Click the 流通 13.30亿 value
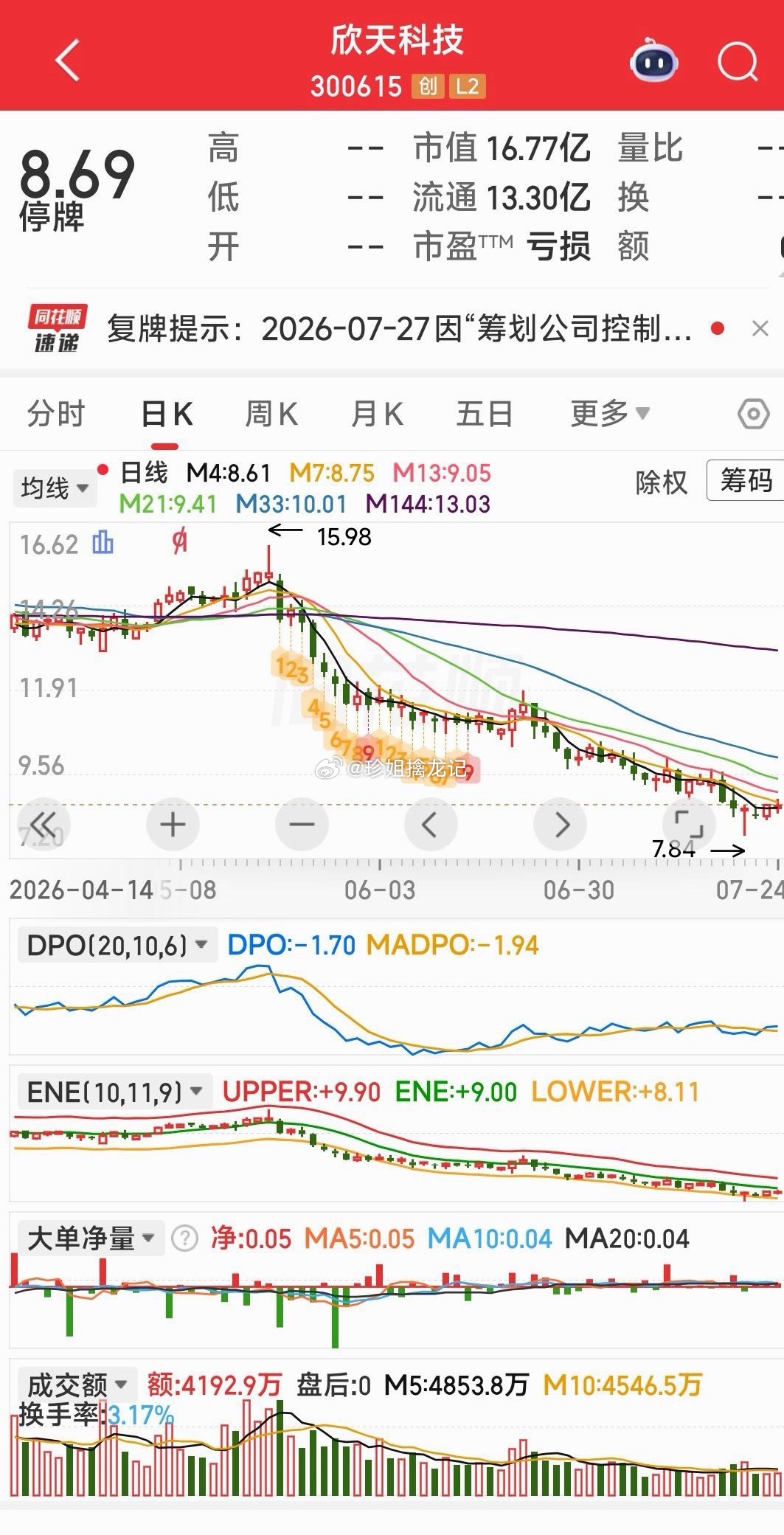The width and height of the screenshot is (784, 1535). click(502, 197)
